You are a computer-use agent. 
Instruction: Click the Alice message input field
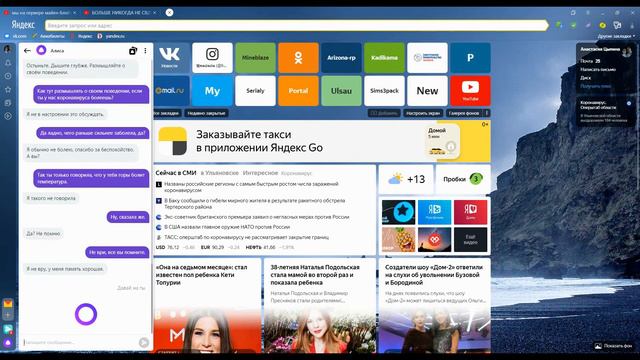tap(81, 342)
